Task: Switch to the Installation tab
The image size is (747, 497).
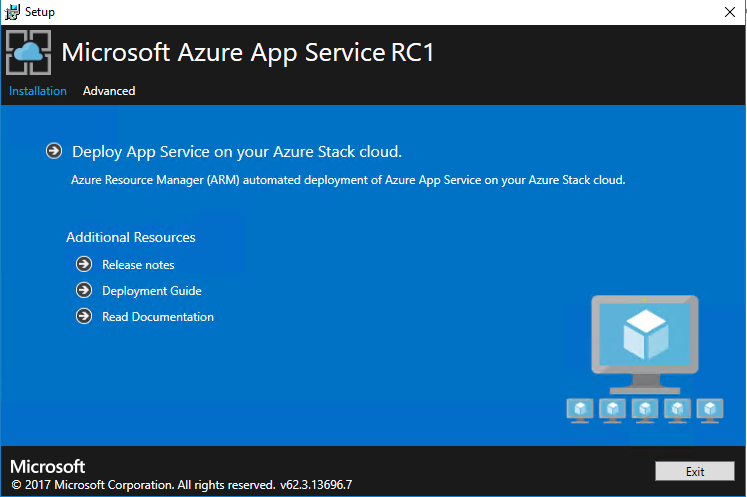Action: (x=38, y=91)
